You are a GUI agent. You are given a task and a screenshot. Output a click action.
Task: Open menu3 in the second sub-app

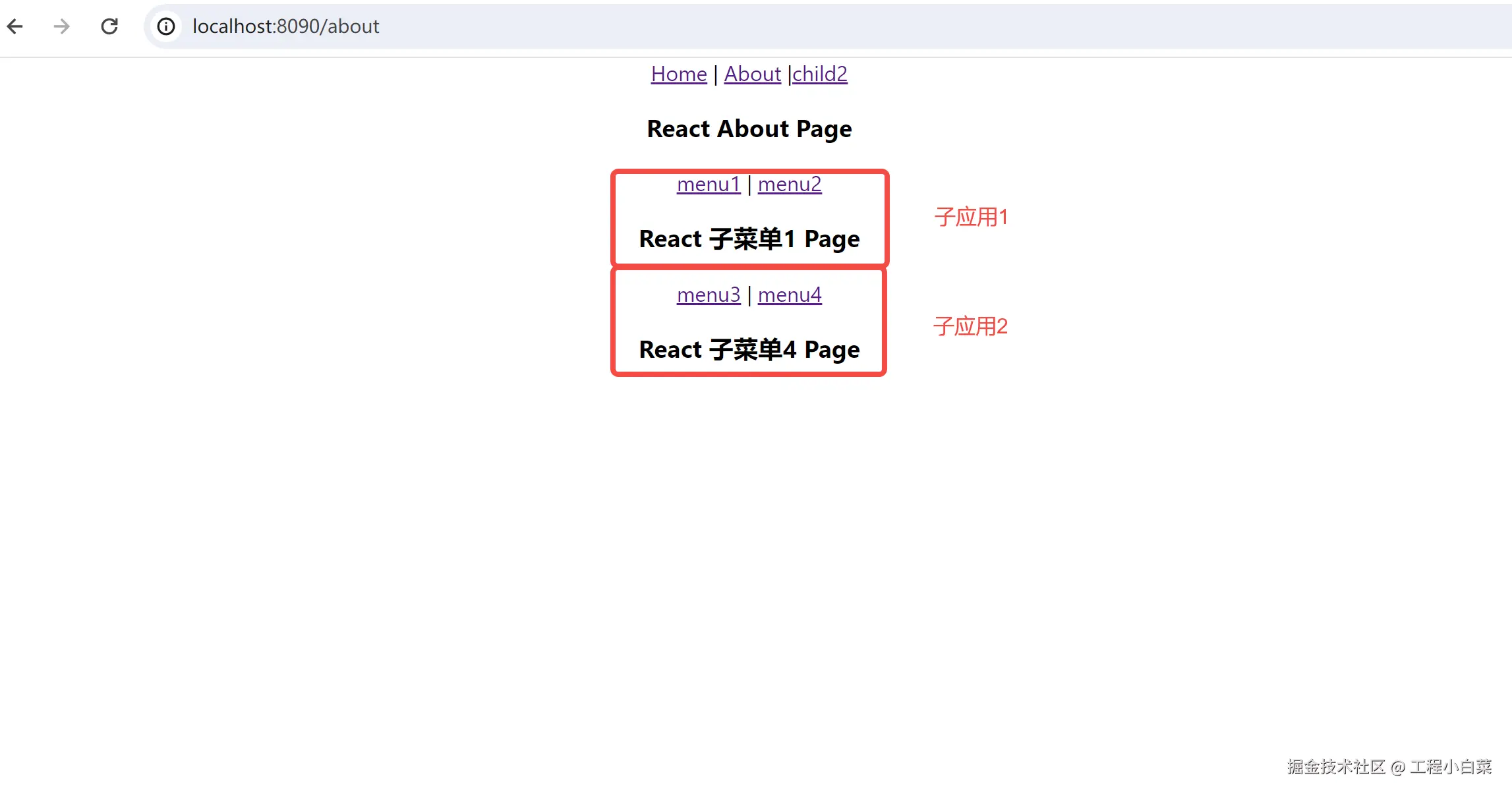tap(709, 295)
